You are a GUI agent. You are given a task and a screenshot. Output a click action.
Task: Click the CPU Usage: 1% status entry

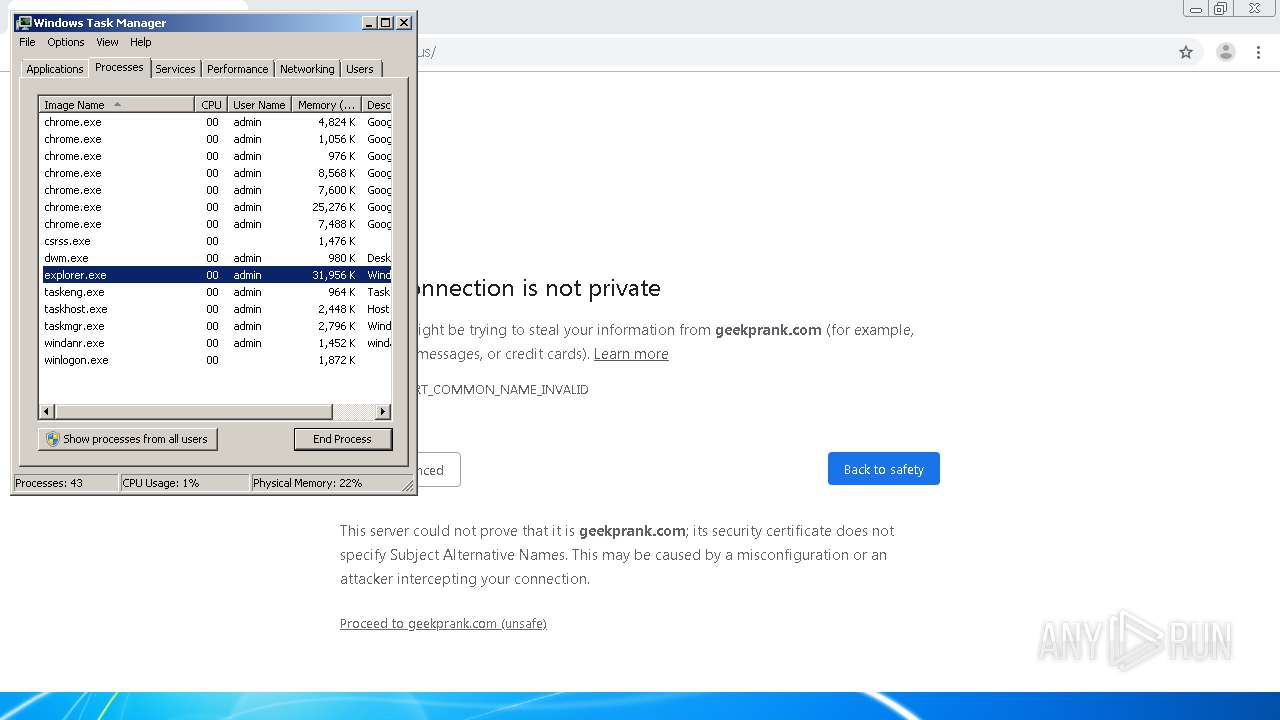(x=184, y=483)
